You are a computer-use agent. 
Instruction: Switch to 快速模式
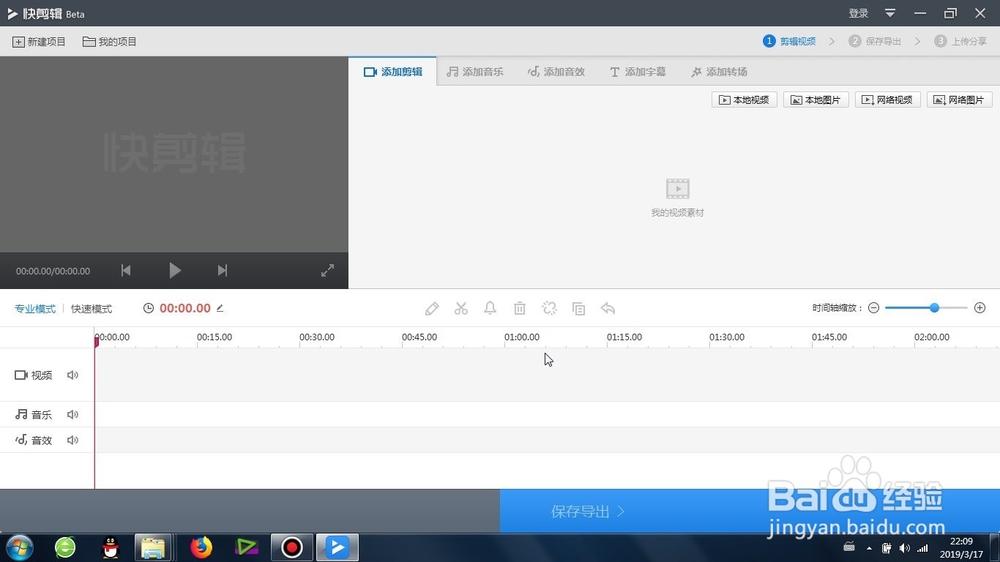[x=91, y=309]
